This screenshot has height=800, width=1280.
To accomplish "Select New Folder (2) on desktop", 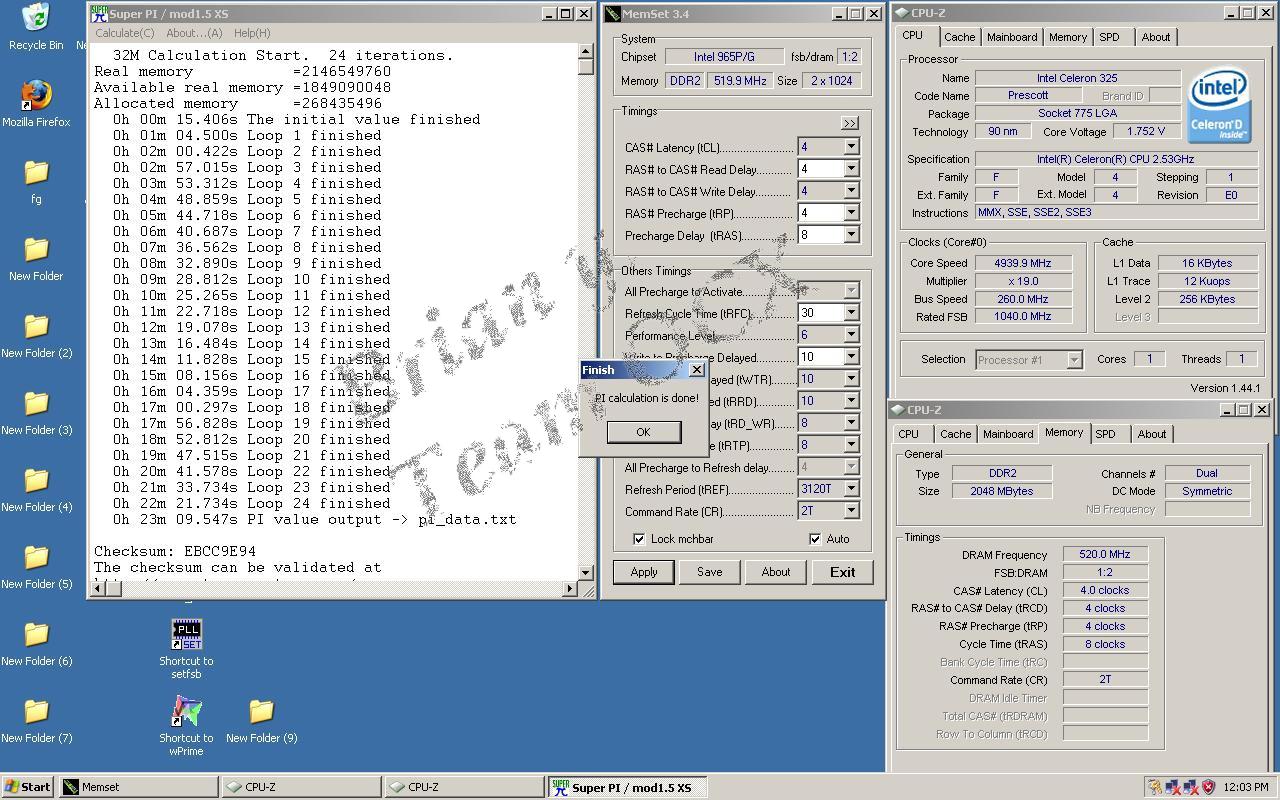I will point(36,334).
